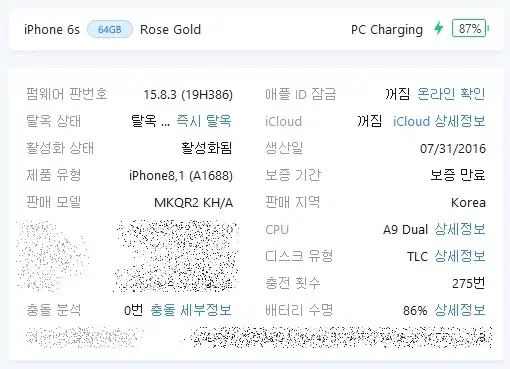Screen dimensions: 510x369
Task: Open CPU 상세정보 link
Action: click(x=460, y=229)
